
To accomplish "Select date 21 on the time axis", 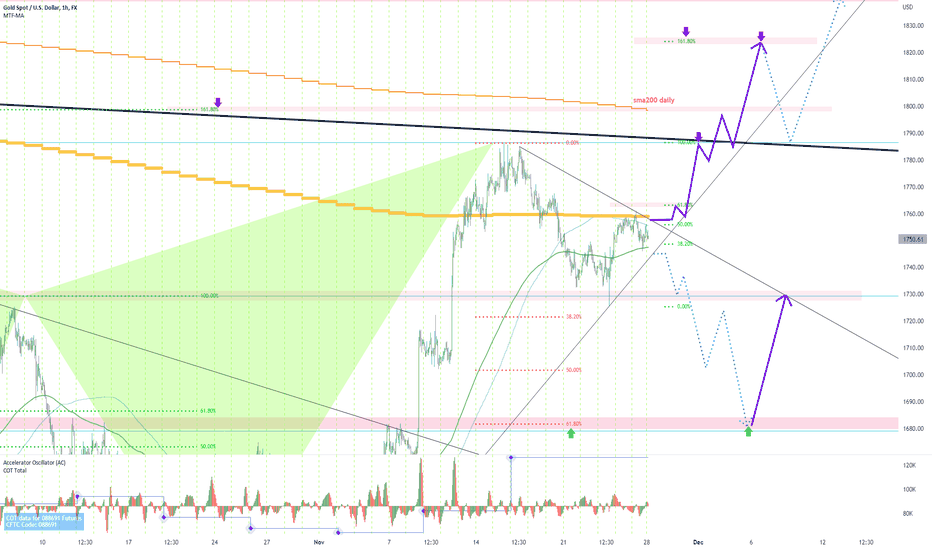I will (x=563, y=542).
